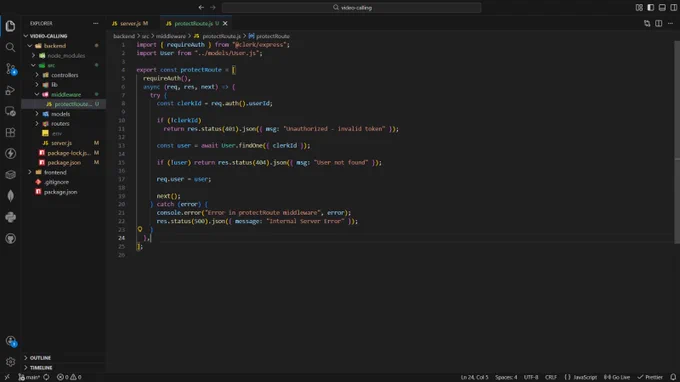Click the Explorer more actions ellipsis
This screenshot has width=680, height=382.
pyautogui.click(x=95, y=23)
